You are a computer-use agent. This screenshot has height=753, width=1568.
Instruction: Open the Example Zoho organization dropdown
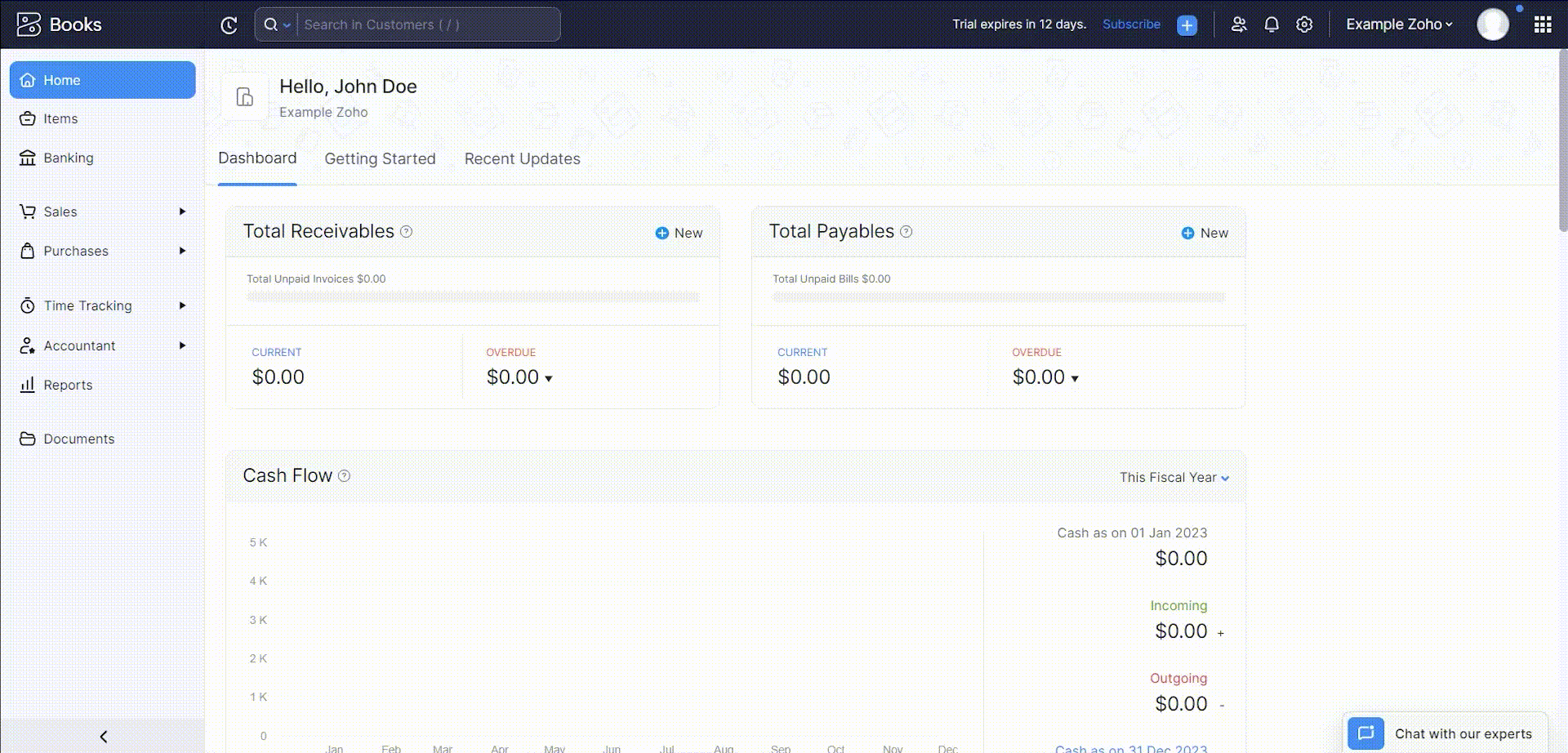pyautogui.click(x=1399, y=25)
